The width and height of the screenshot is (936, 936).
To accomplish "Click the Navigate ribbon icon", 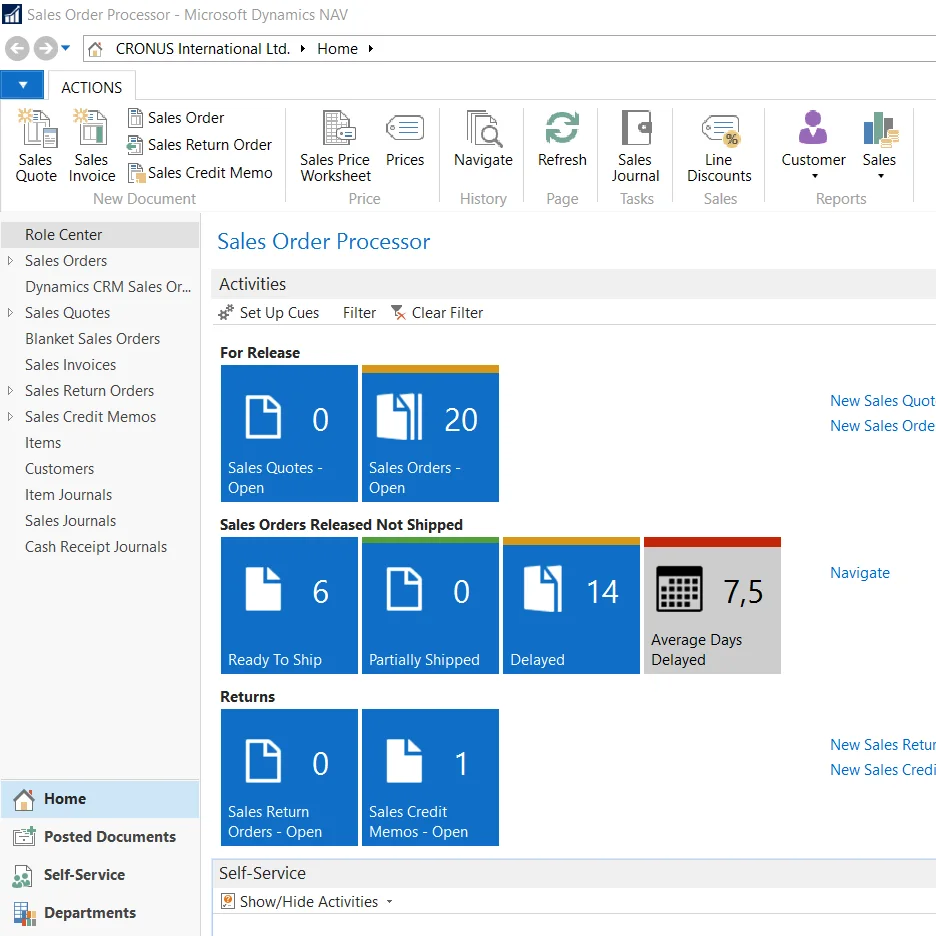I will point(483,138).
